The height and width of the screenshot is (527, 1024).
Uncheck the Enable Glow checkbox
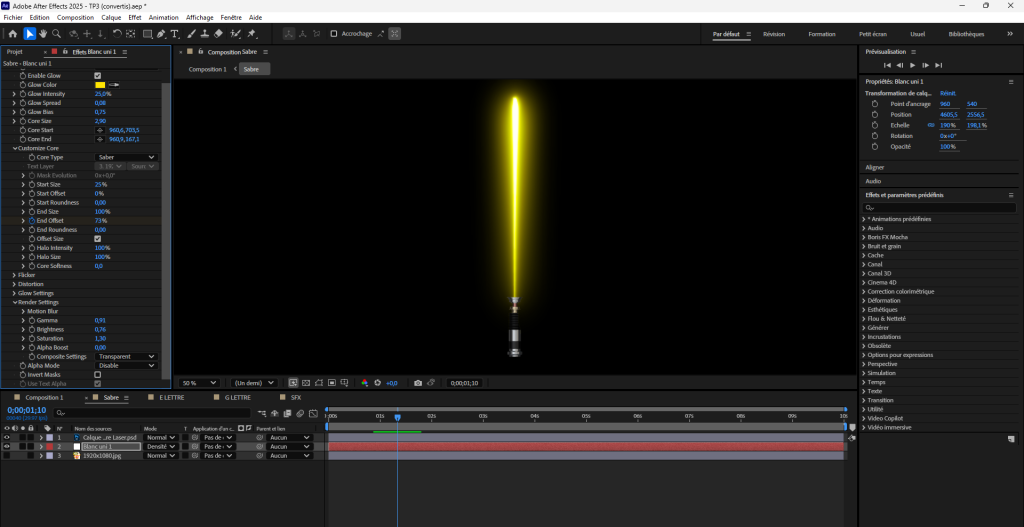(x=98, y=75)
